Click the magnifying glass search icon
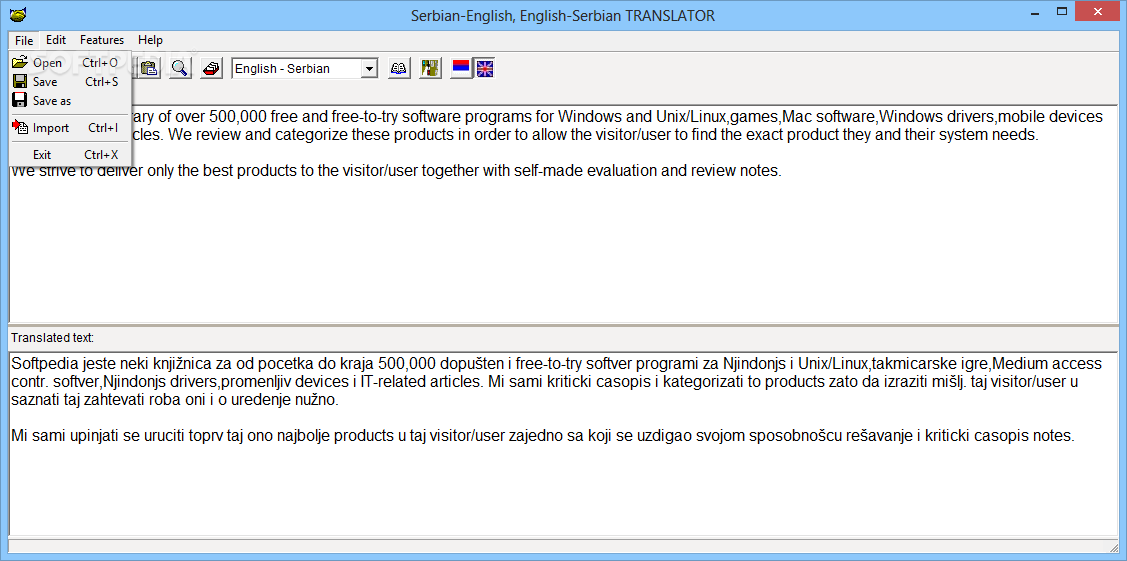 (x=180, y=68)
